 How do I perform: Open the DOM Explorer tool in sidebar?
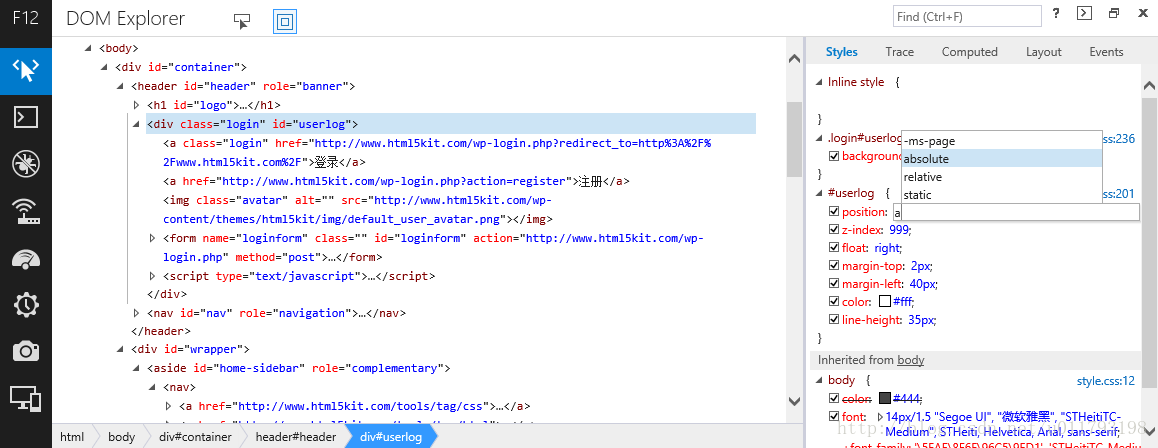(26, 71)
